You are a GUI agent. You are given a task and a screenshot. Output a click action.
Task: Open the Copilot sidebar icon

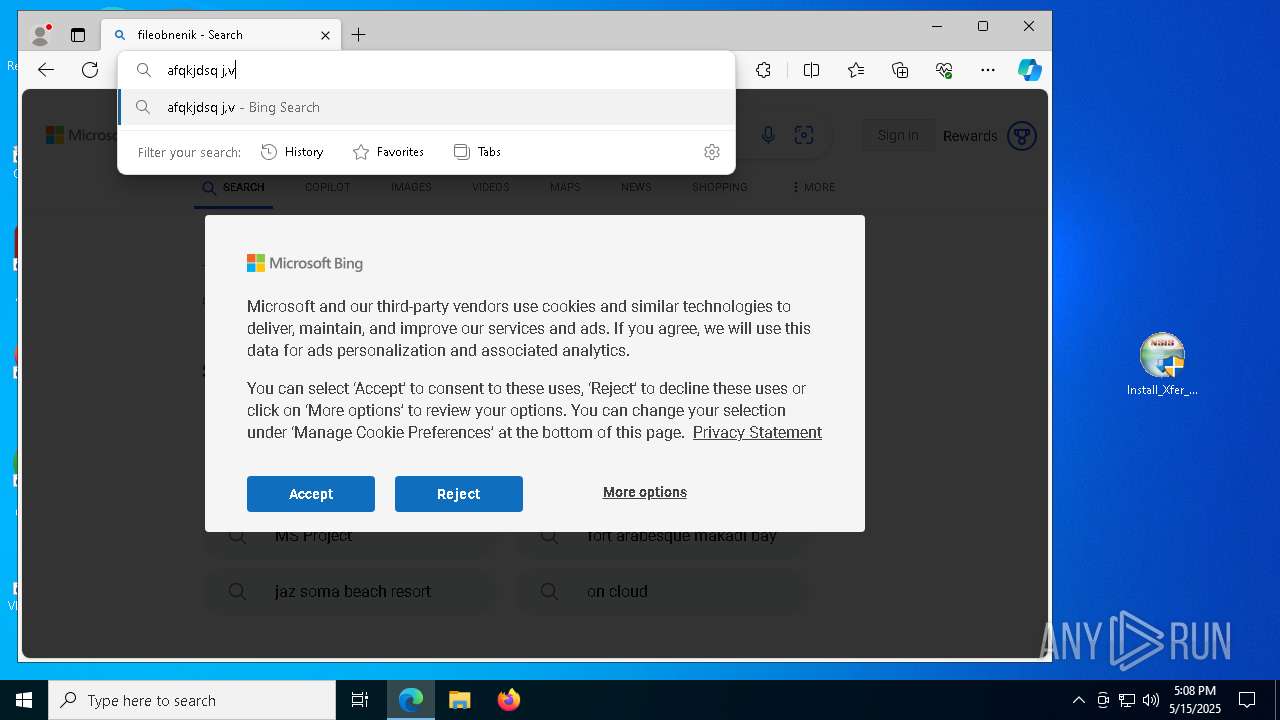click(1030, 70)
